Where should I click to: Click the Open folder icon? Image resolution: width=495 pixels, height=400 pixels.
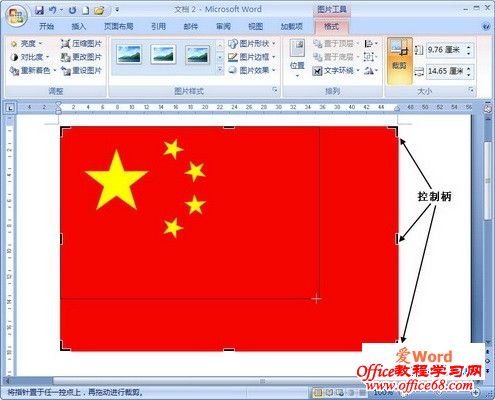pos(99,10)
